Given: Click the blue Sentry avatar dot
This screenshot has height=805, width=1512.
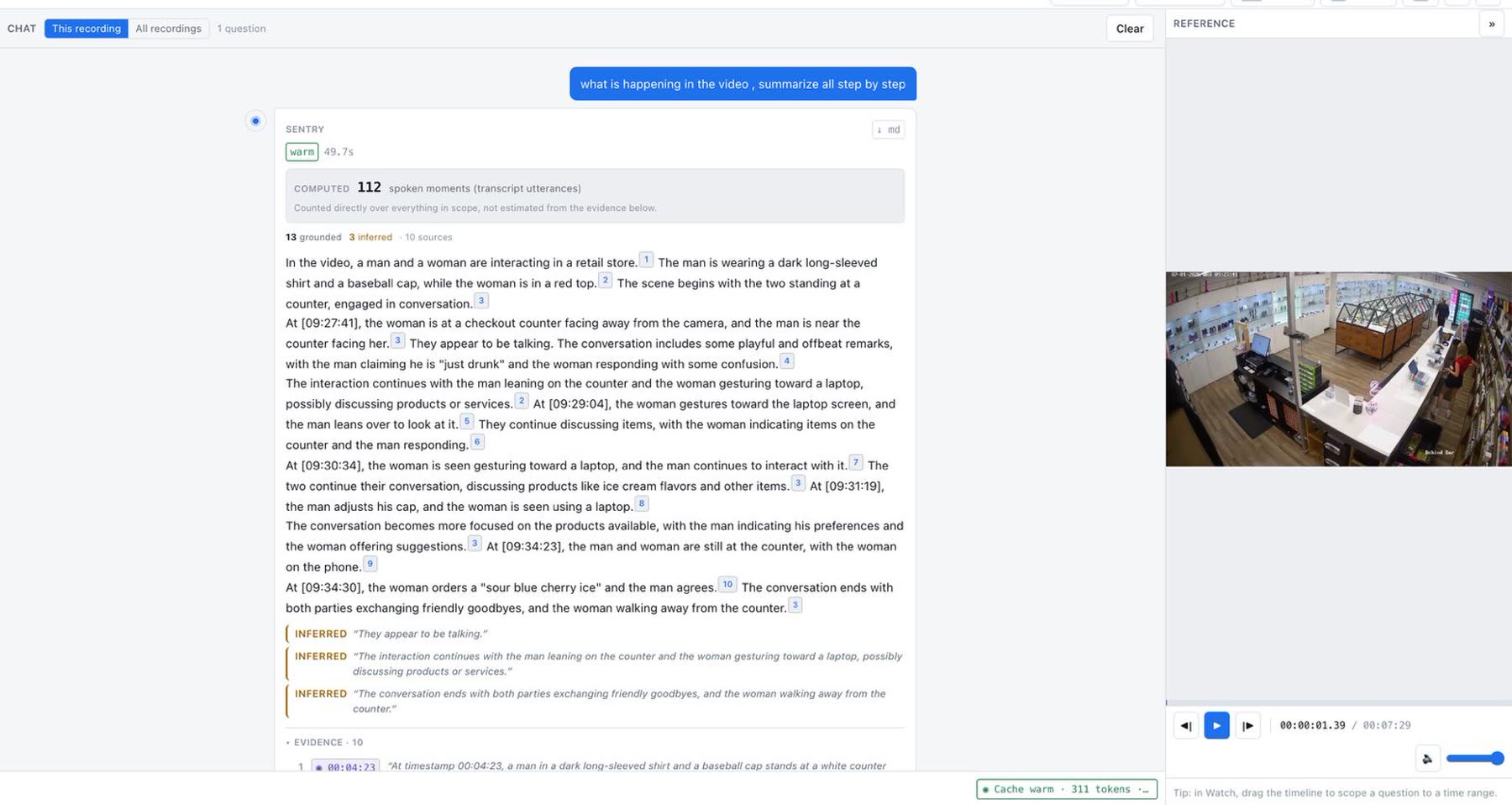Looking at the screenshot, I should 255,121.
